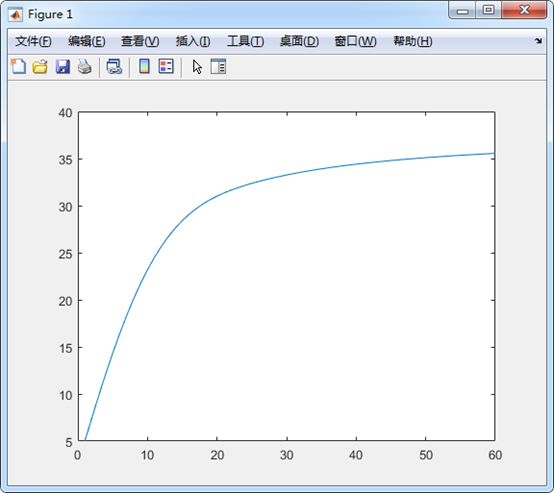Open the 文件(F) menu
Image resolution: width=554 pixels, height=493 pixels.
coord(33,41)
